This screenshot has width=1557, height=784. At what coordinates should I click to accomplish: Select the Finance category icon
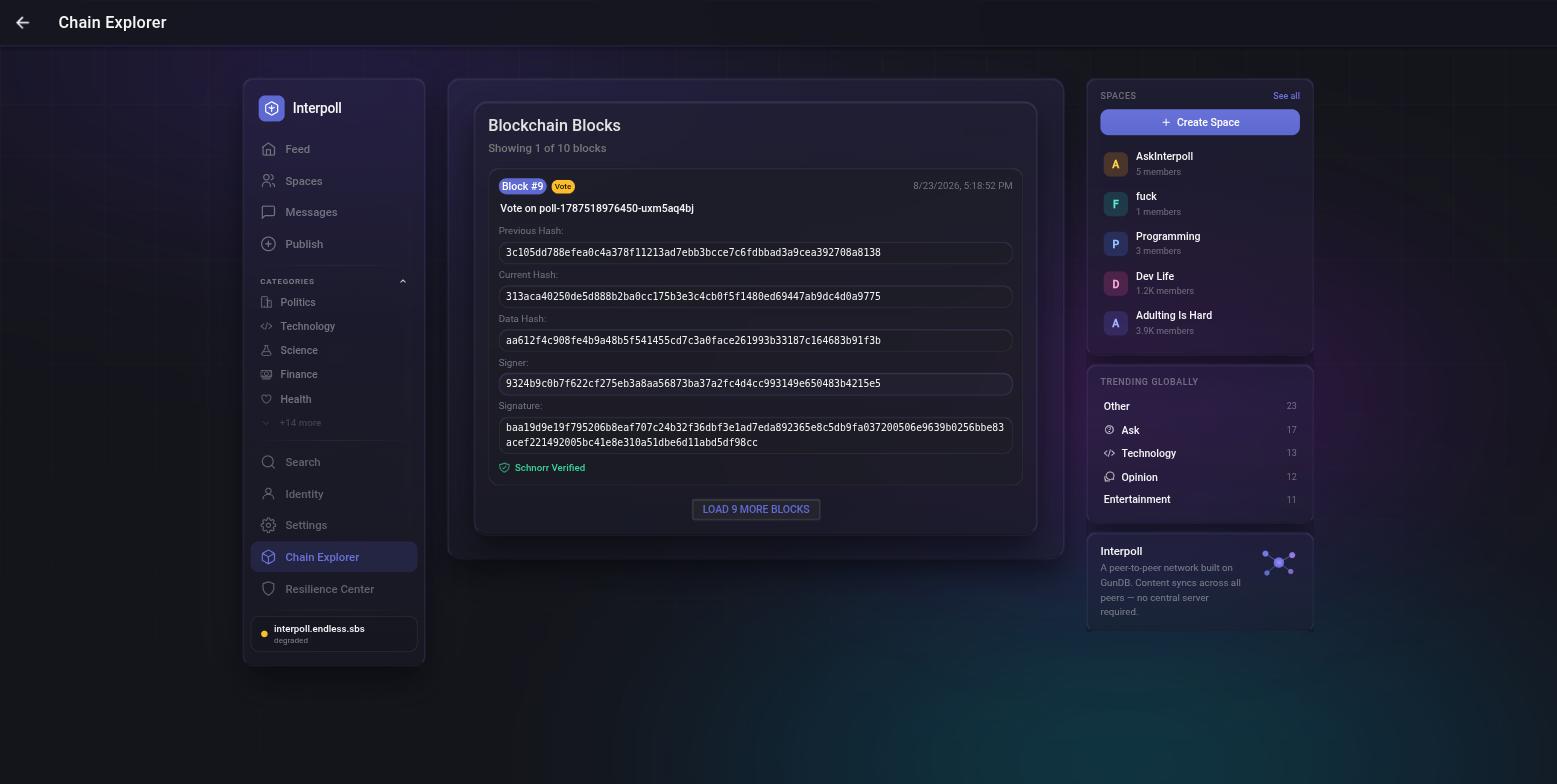coord(266,375)
